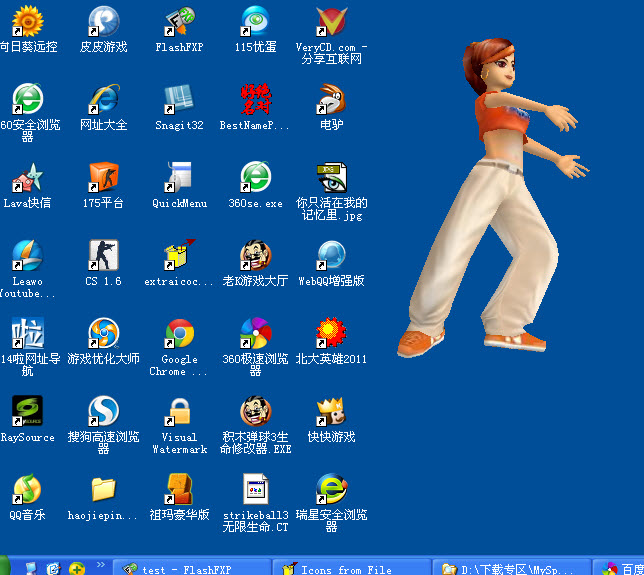
Task: Open the FlashFXP desktop shortcut
Action: pos(180,22)
